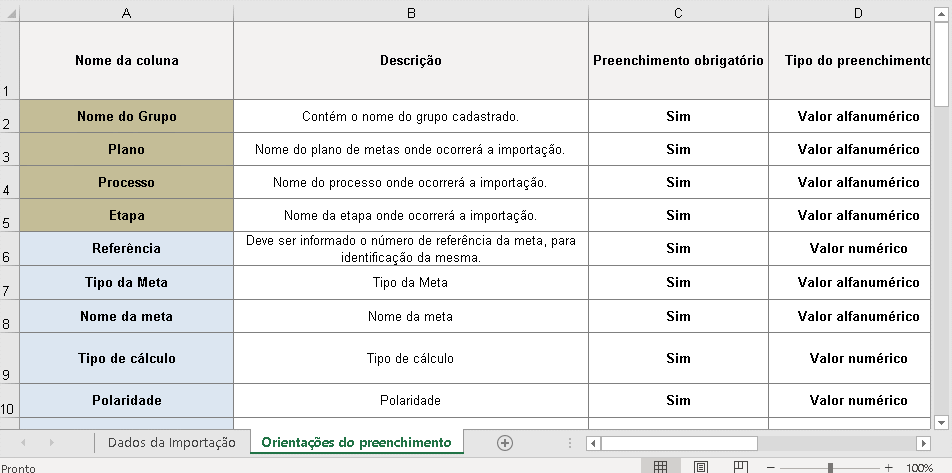Viewport: 952px width, 473px height.
Task: Click the horizontal scrollbar thumb
Action: point(679,443)
